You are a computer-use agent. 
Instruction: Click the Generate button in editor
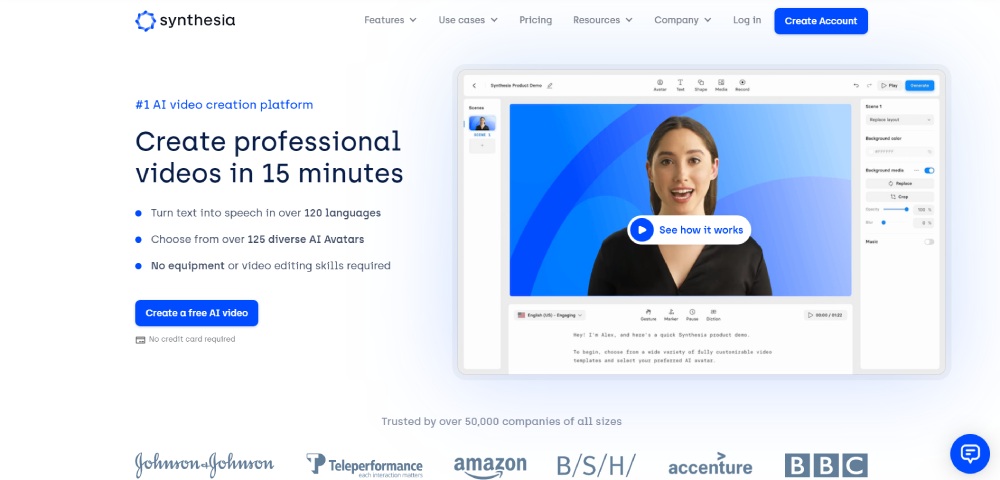click(920, 85)
